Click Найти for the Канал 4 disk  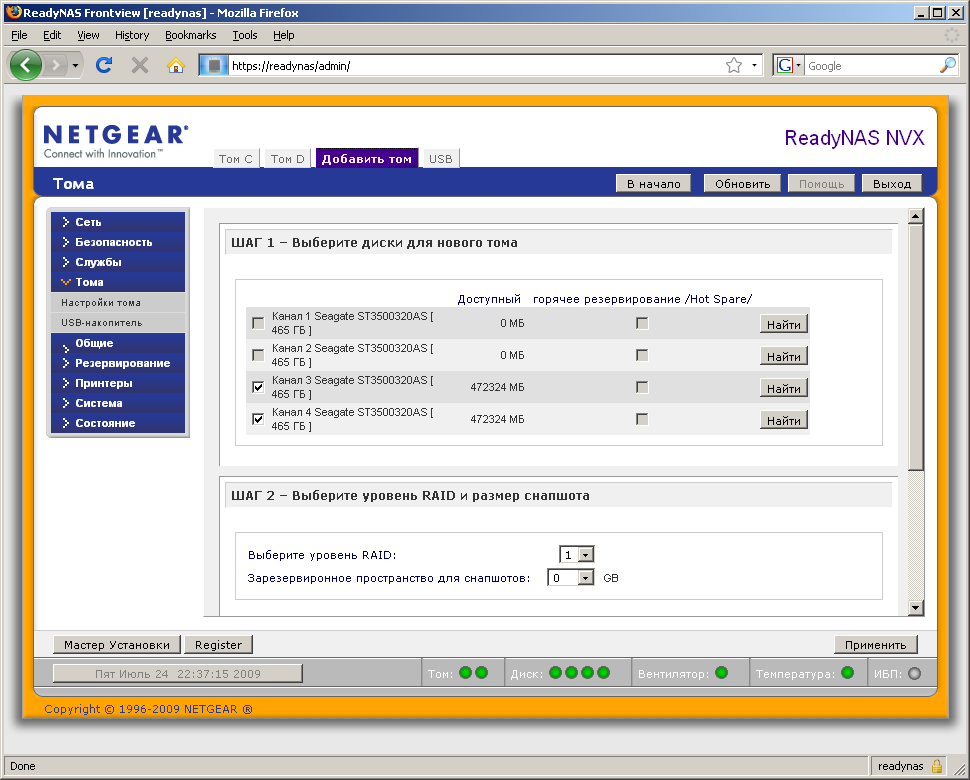point(783,419)
